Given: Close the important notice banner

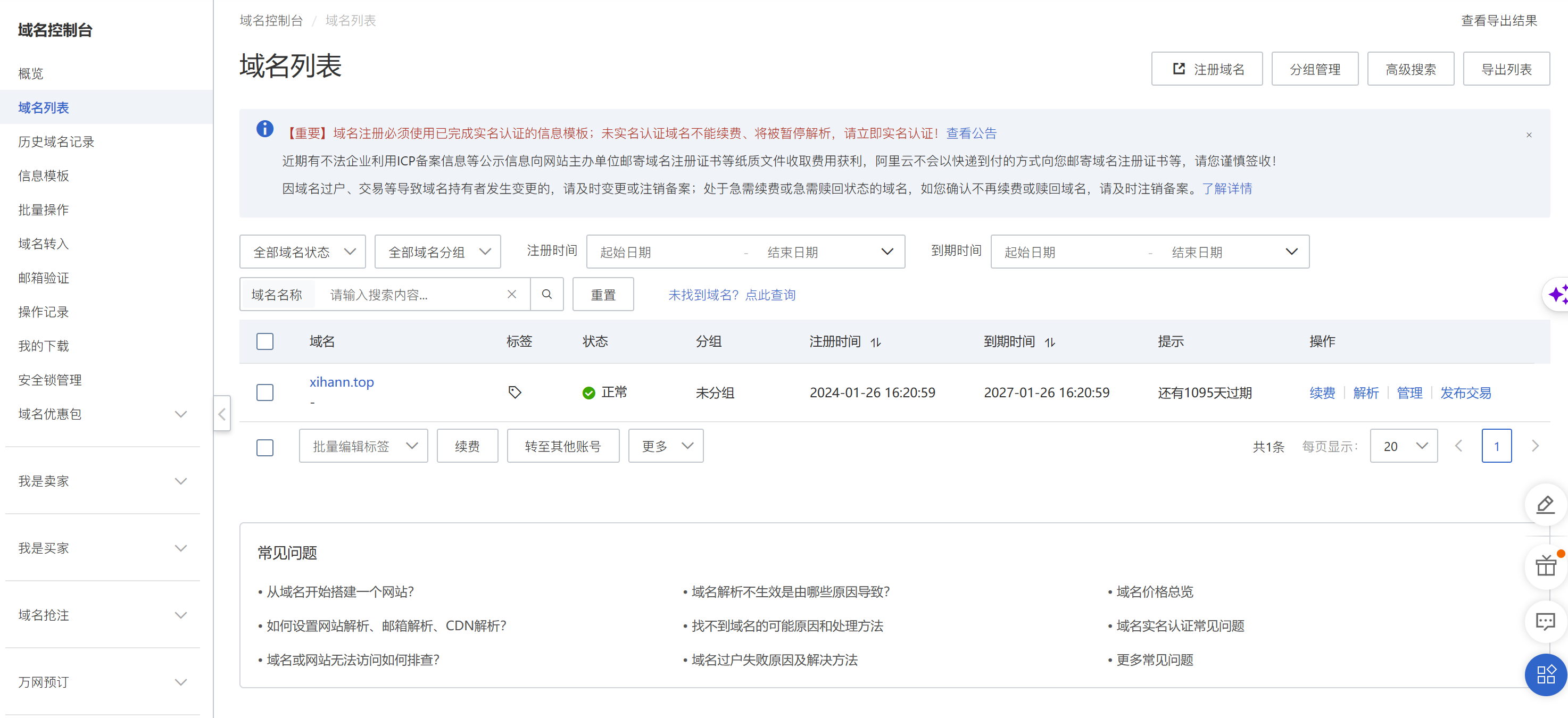Looking at the screenshot, I should pos(1529,135).
